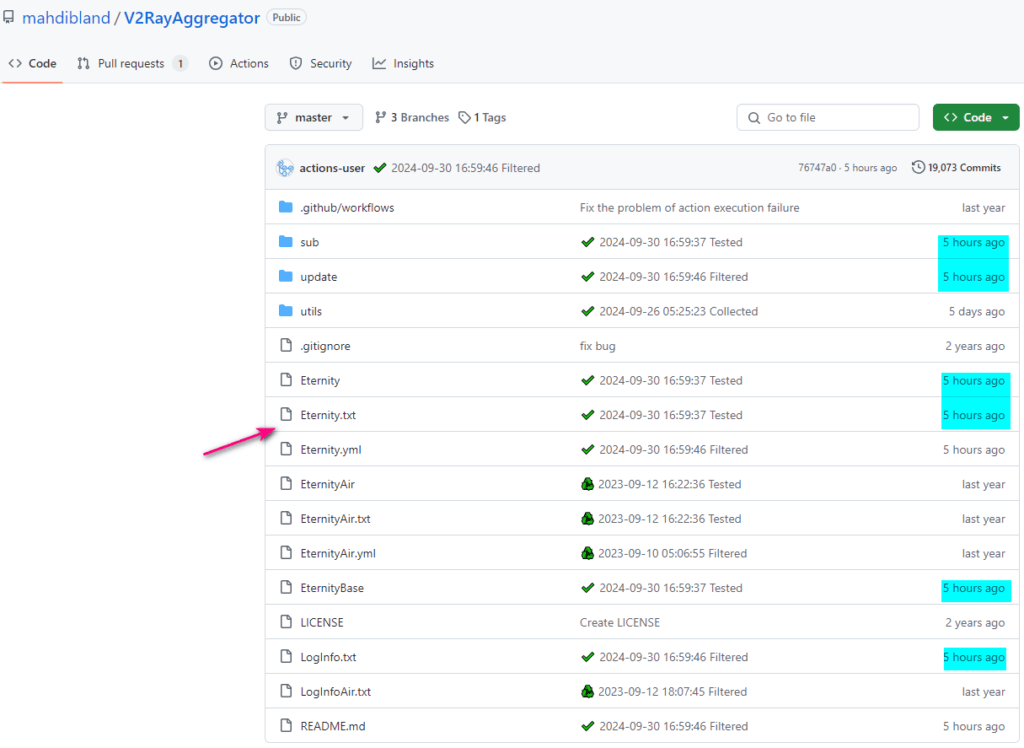Click the LogInfo.txt file icon
The height and width of the screenshot is (748, 1024).
click(x=285, y=657)
